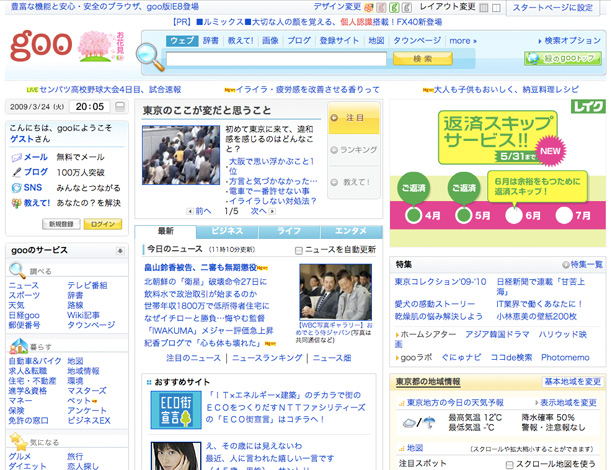Select the ウェブ search tab

coord(182,41)
